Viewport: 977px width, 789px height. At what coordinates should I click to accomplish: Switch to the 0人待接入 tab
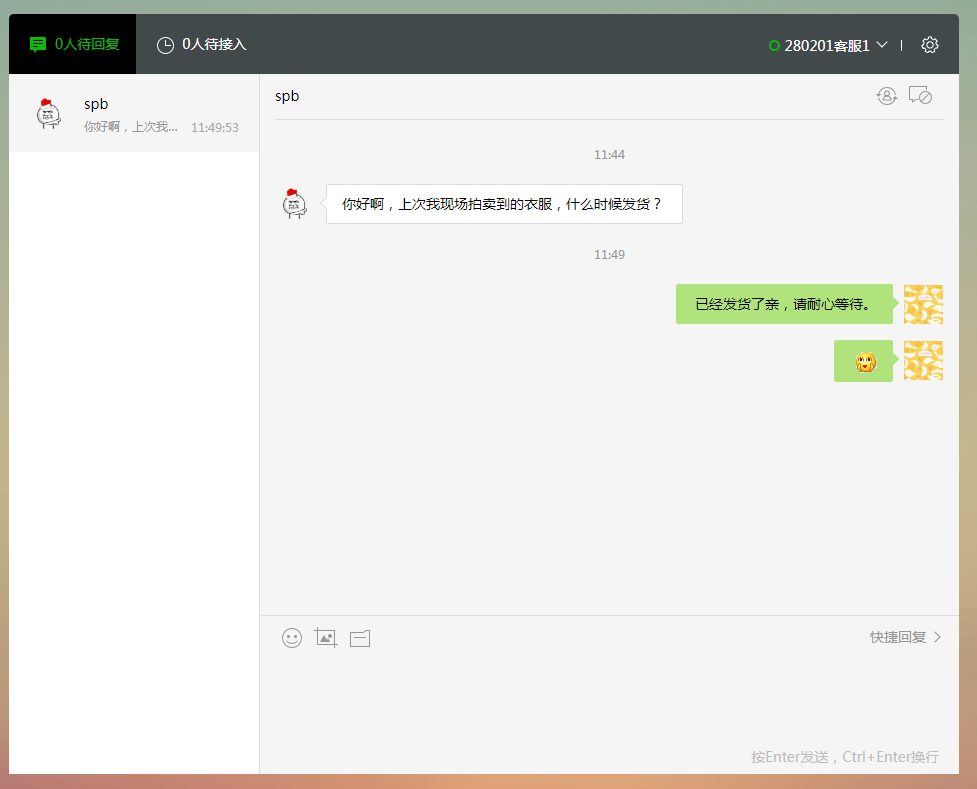tap(201, 44)
